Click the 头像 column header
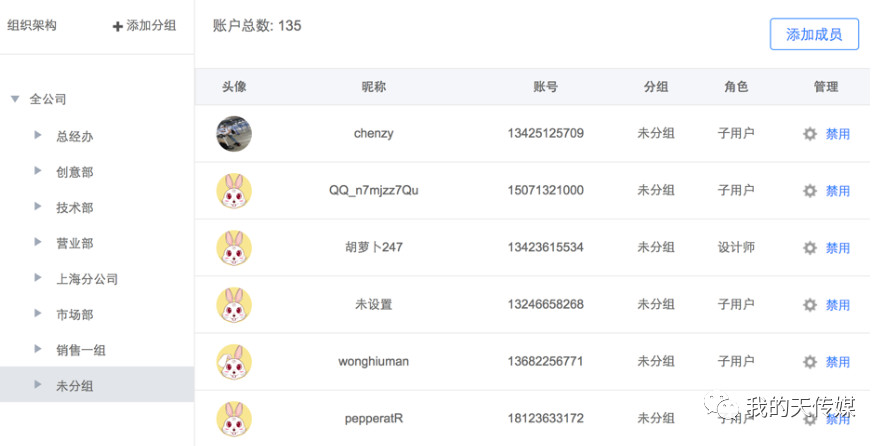The image size is (884, 446). coord(234,87)
